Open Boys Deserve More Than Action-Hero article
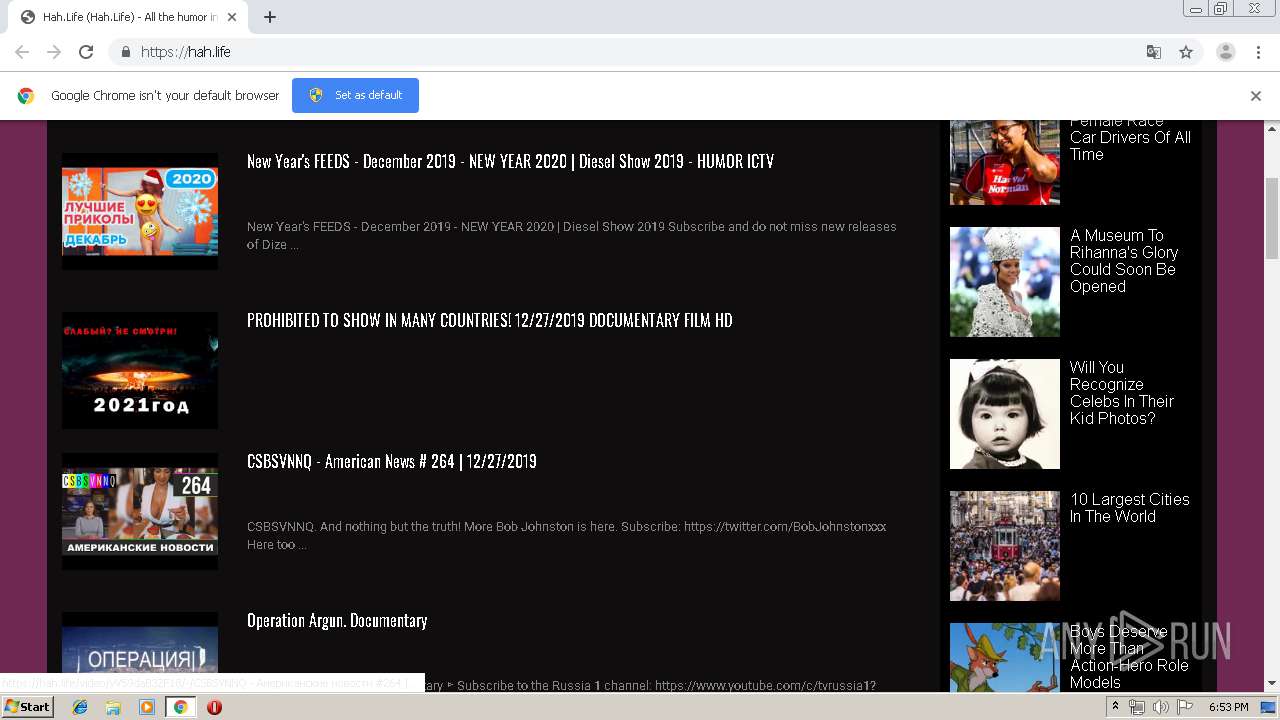 (x=1129, y=657)
